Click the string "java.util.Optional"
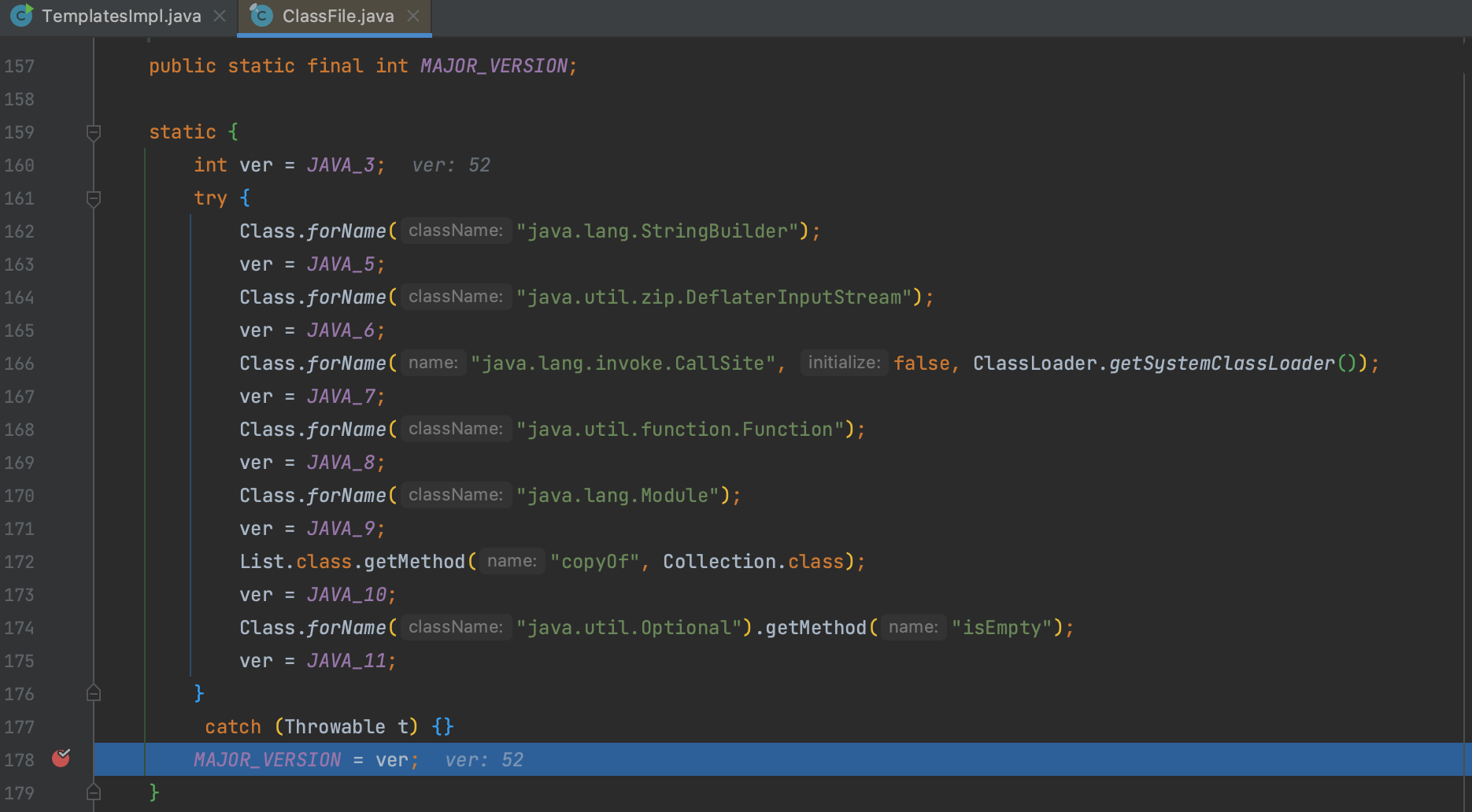The height and width of the screenshot is (812, 1472). click(629, 628)
